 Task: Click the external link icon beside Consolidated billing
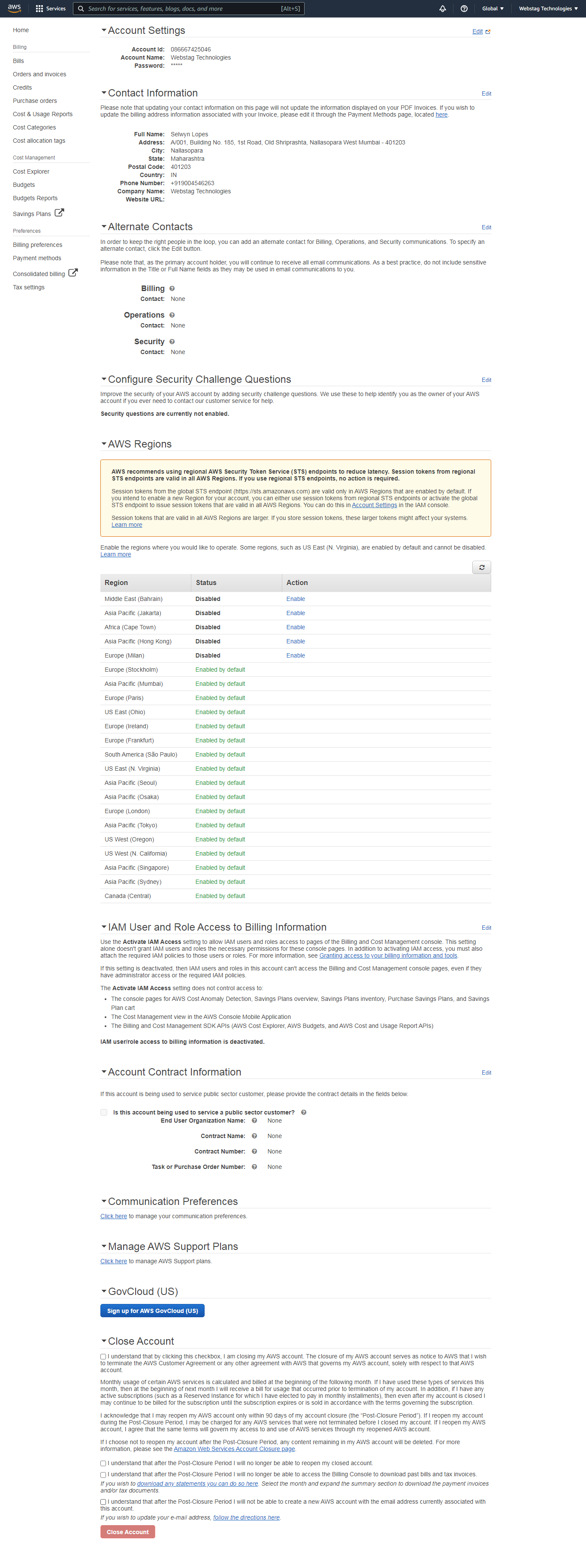(x=73, y=273)
